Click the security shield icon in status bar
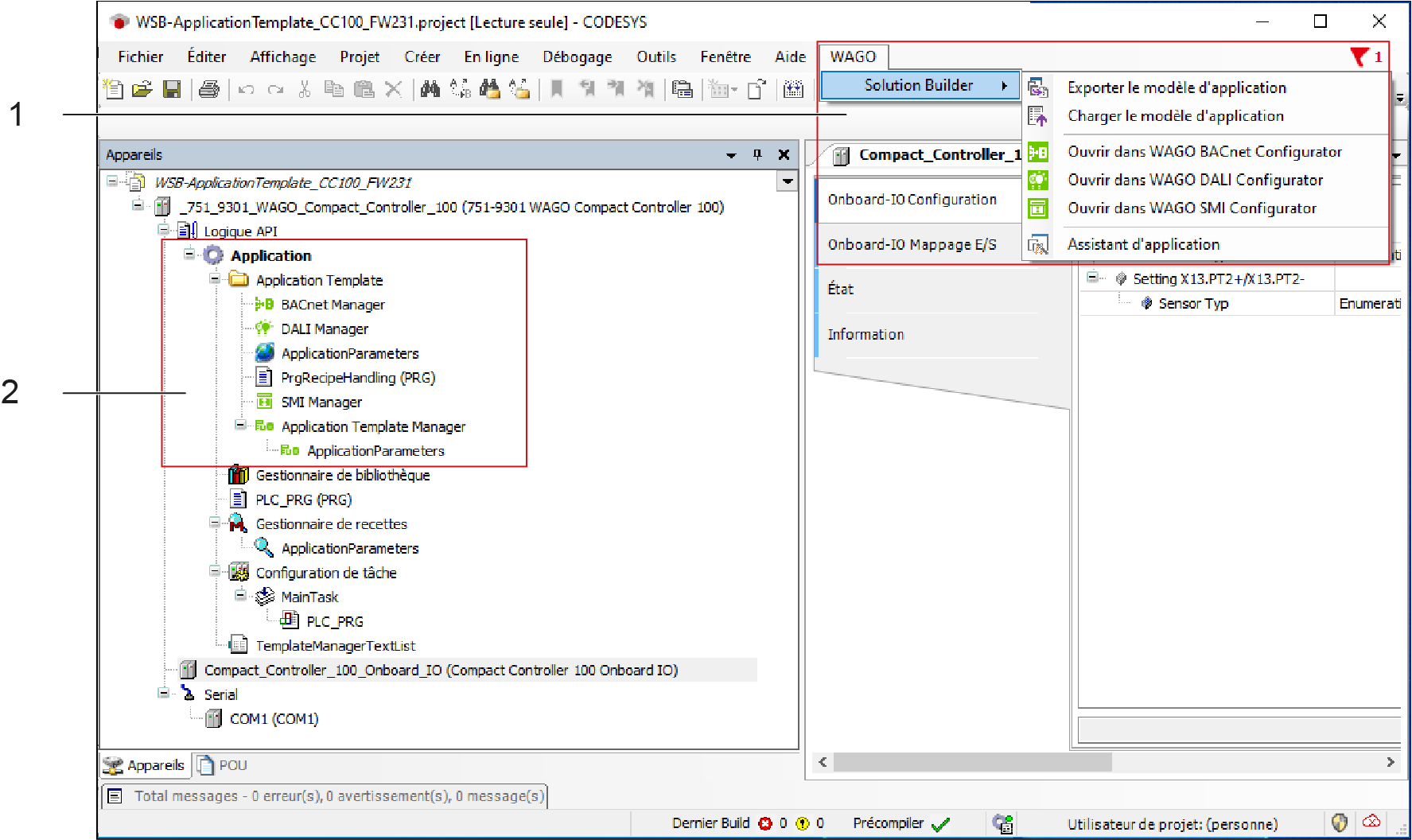1412x840 pixels. pos(1340,822)
